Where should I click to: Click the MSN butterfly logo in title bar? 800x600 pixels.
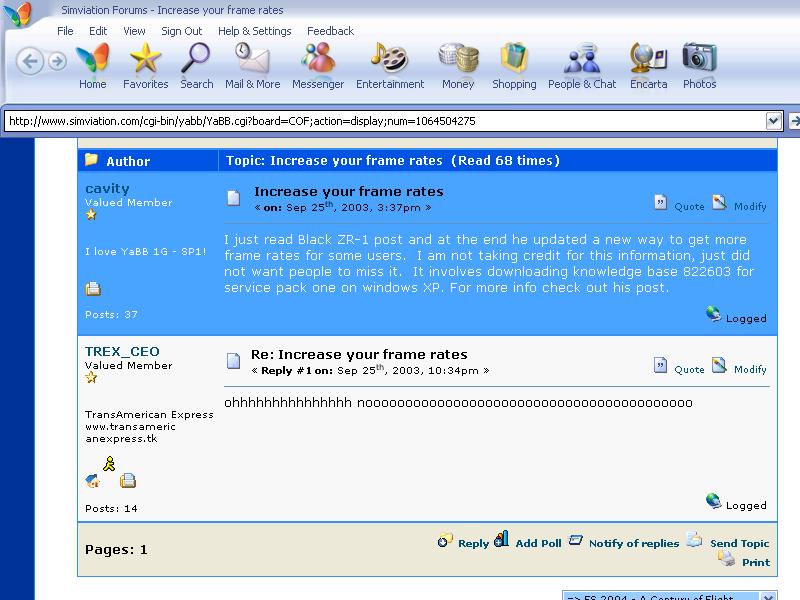(17, 14)
